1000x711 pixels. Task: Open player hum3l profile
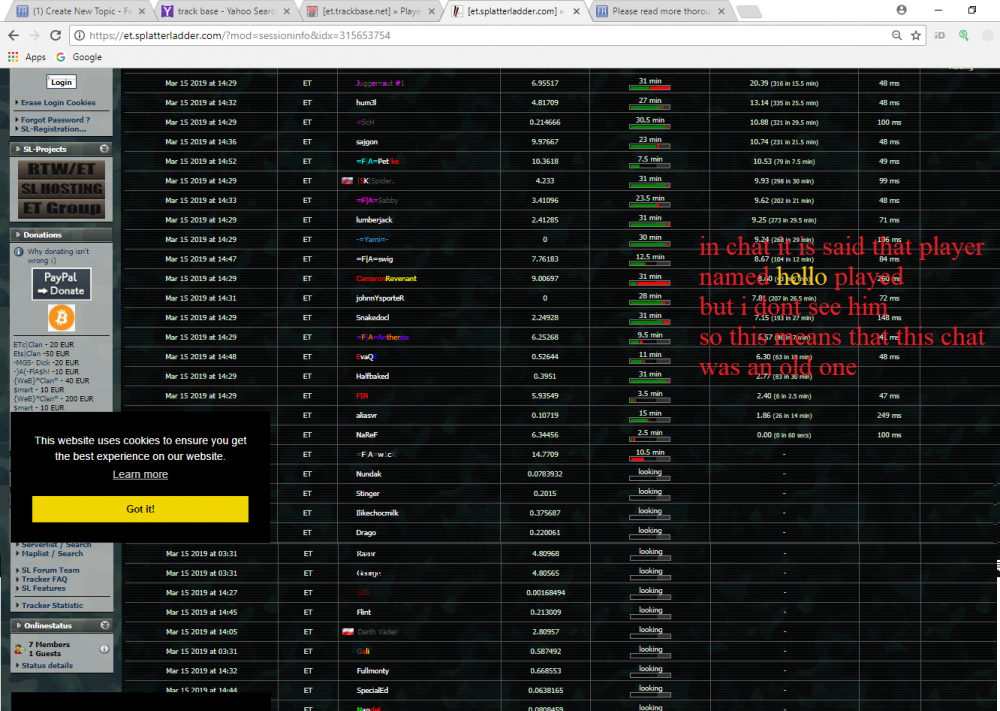click(366, 103)
